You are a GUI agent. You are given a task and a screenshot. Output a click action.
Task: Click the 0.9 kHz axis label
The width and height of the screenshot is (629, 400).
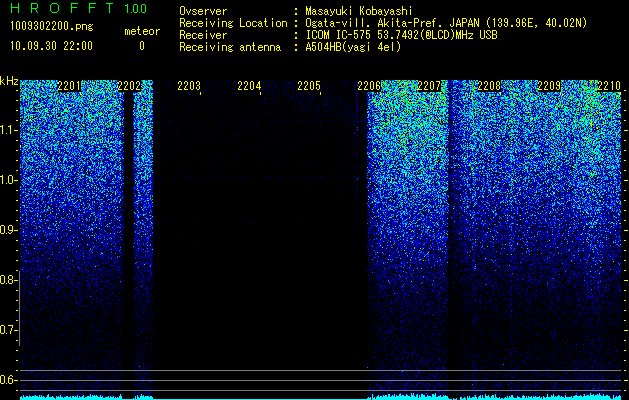coord(7,230)
